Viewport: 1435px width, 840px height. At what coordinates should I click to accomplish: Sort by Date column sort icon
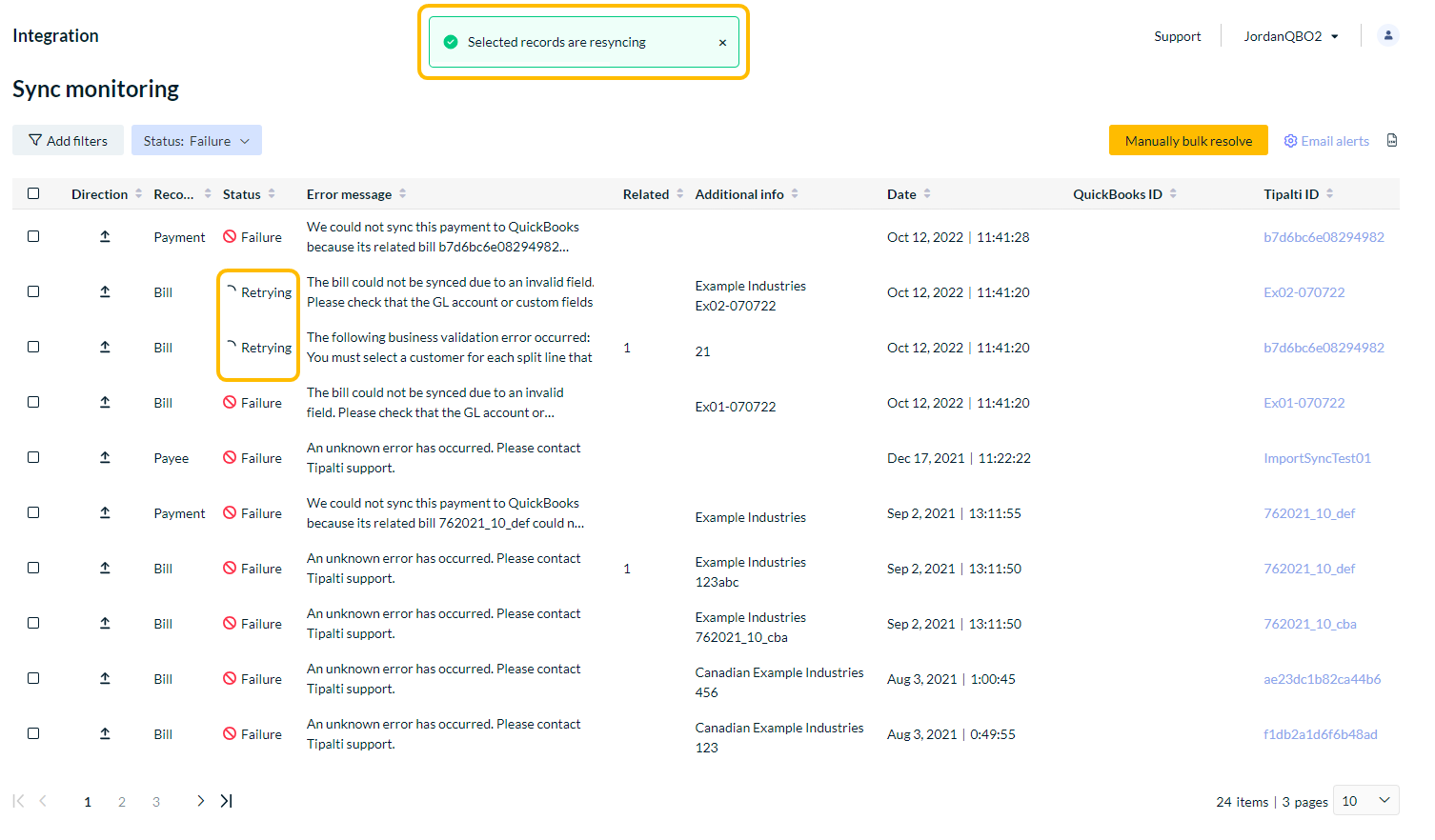tap(927, 194)
